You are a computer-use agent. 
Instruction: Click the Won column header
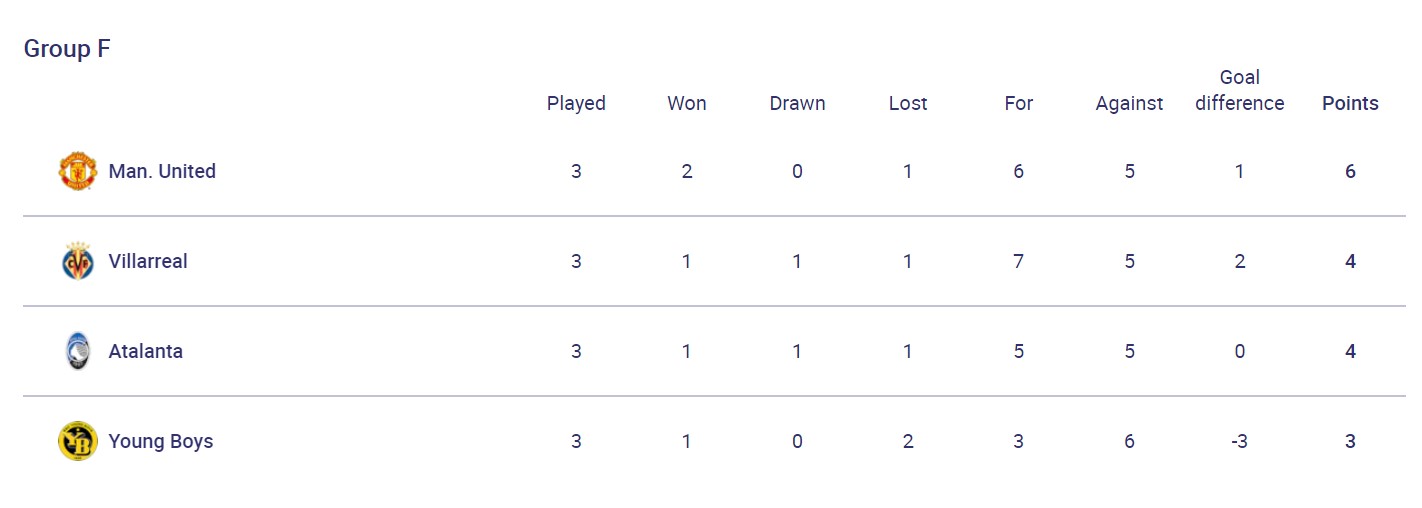pyautogui.click(x=687, y=103)
